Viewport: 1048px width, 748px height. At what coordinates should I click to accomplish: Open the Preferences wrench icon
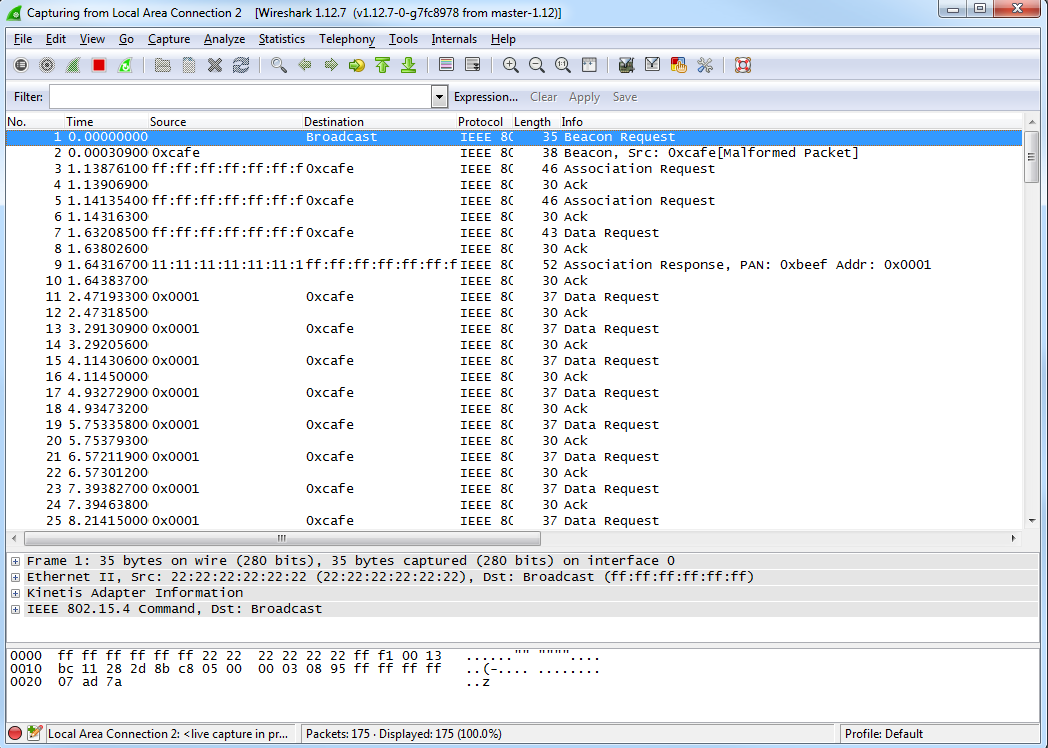click(x=705, y=66)
